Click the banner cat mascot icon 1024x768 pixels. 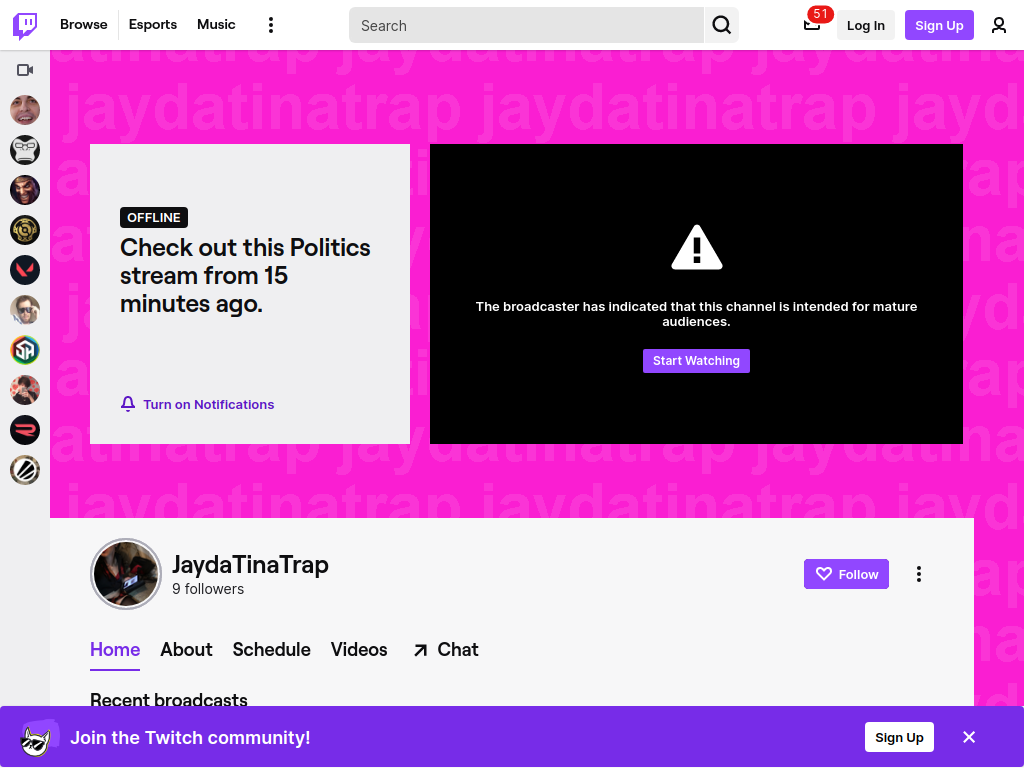tap(38, 738)
